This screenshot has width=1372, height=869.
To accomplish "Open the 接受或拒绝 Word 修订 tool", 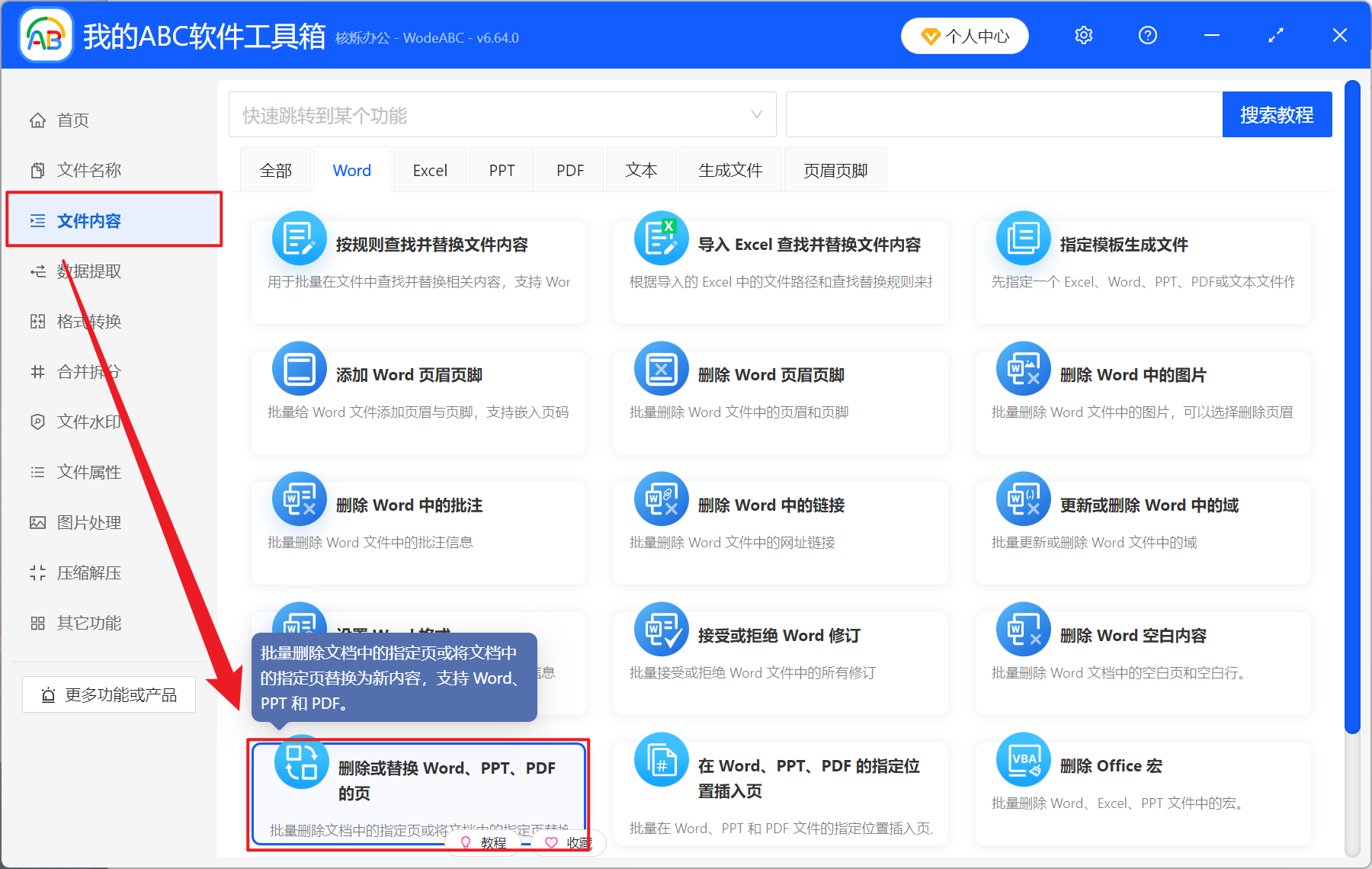I will point(776,635).
